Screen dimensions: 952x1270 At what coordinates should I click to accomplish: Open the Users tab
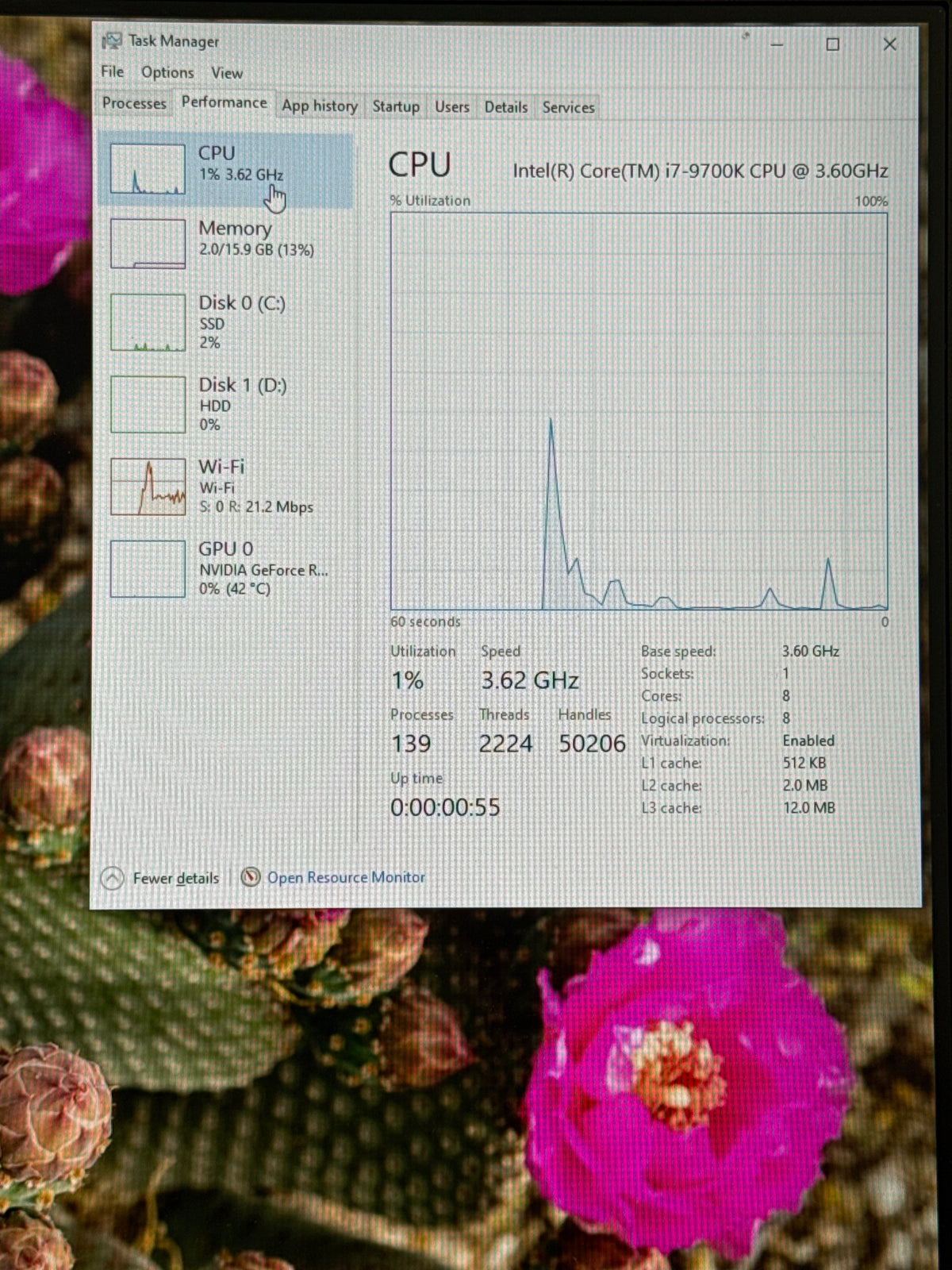pyautogui.click(x=452, y=106)
